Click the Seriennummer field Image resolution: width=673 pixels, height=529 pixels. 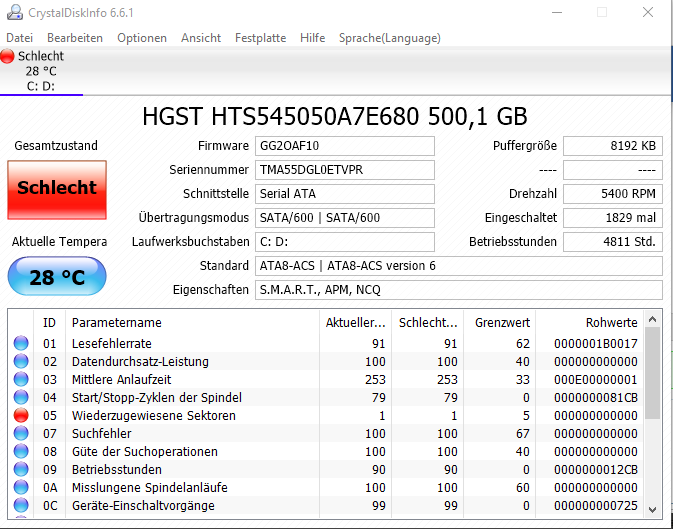tap(345, 170)
